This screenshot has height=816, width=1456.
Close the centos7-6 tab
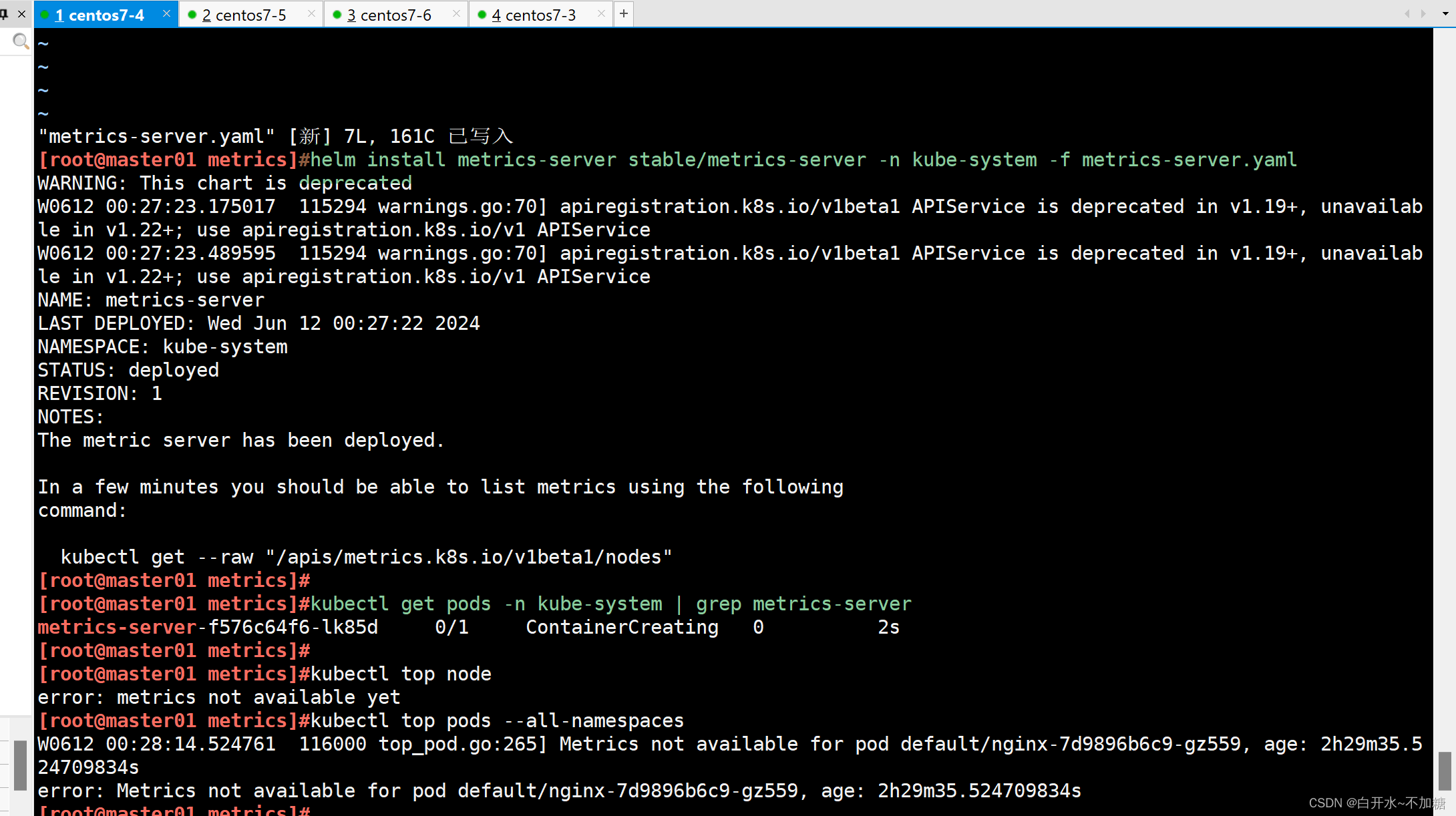coord(456,13)
